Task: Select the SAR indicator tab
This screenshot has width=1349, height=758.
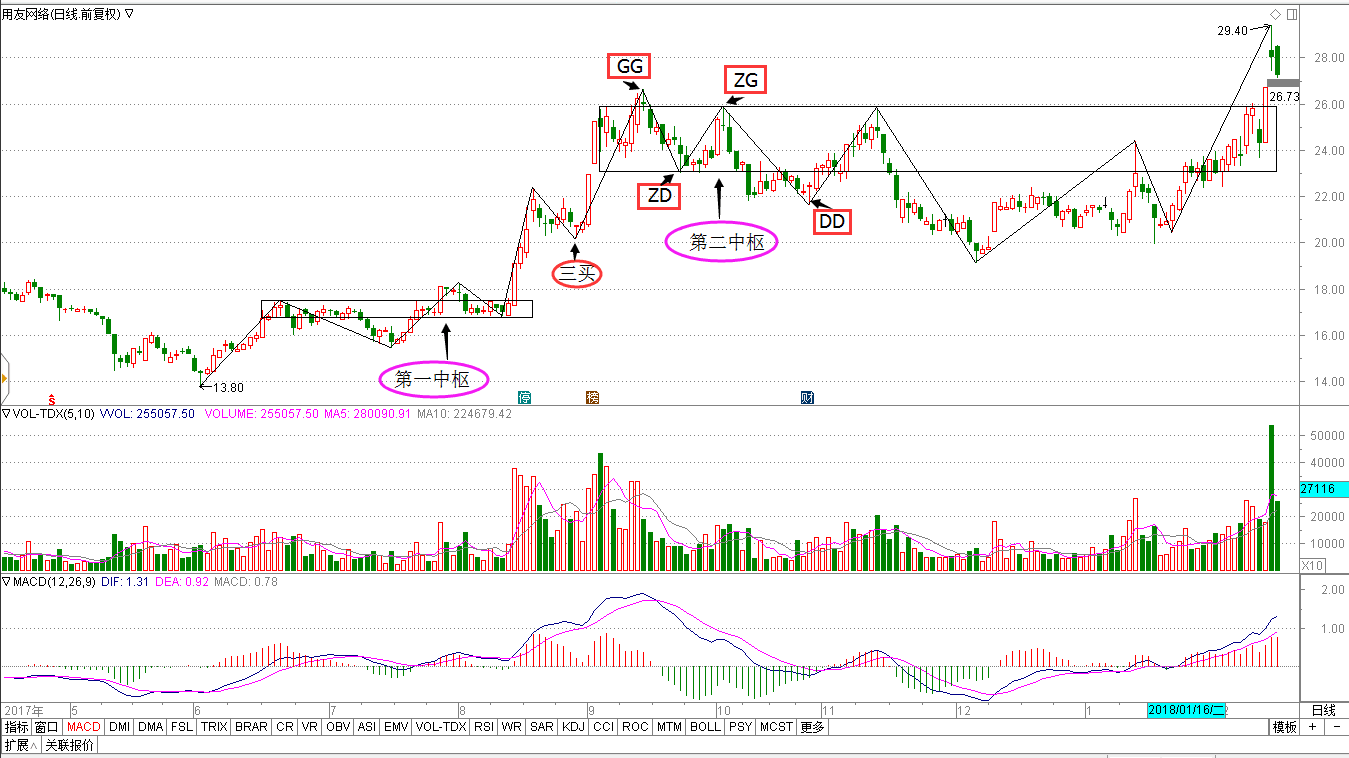Action: click(x=542, y=727)
